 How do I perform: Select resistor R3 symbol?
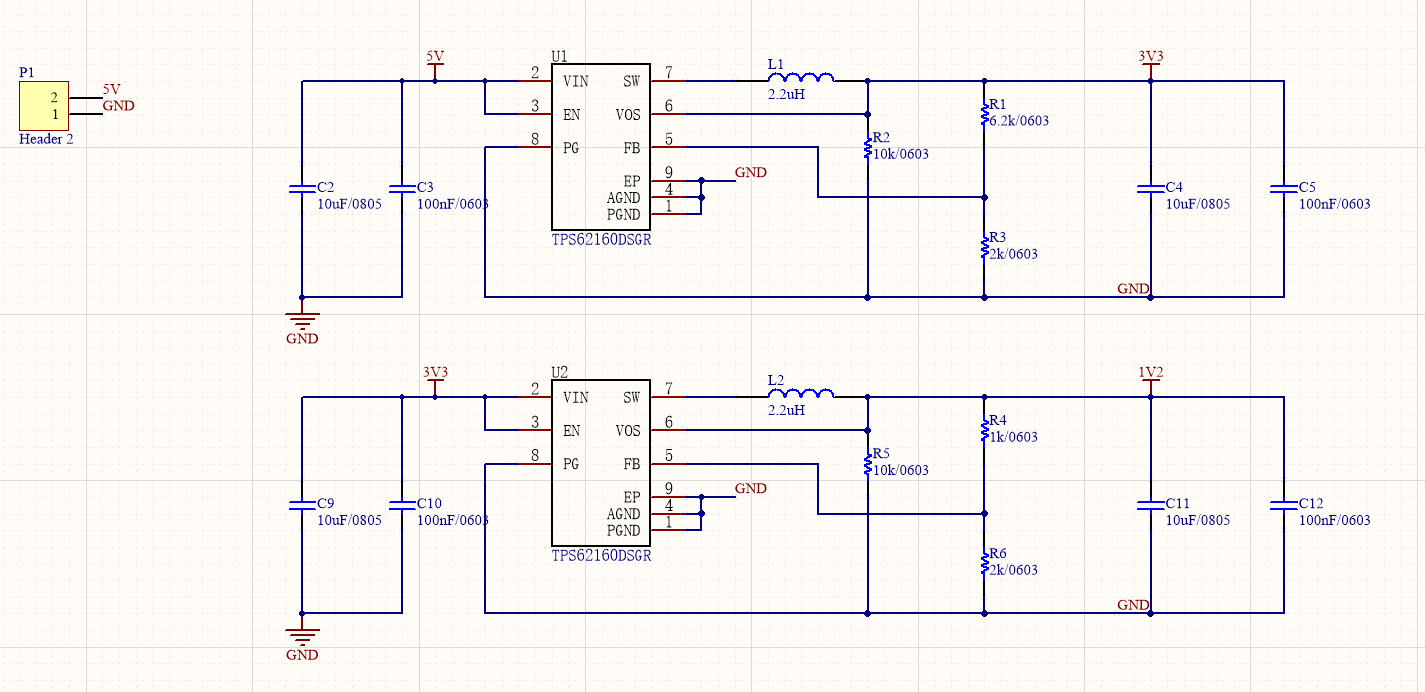[984, 247]
